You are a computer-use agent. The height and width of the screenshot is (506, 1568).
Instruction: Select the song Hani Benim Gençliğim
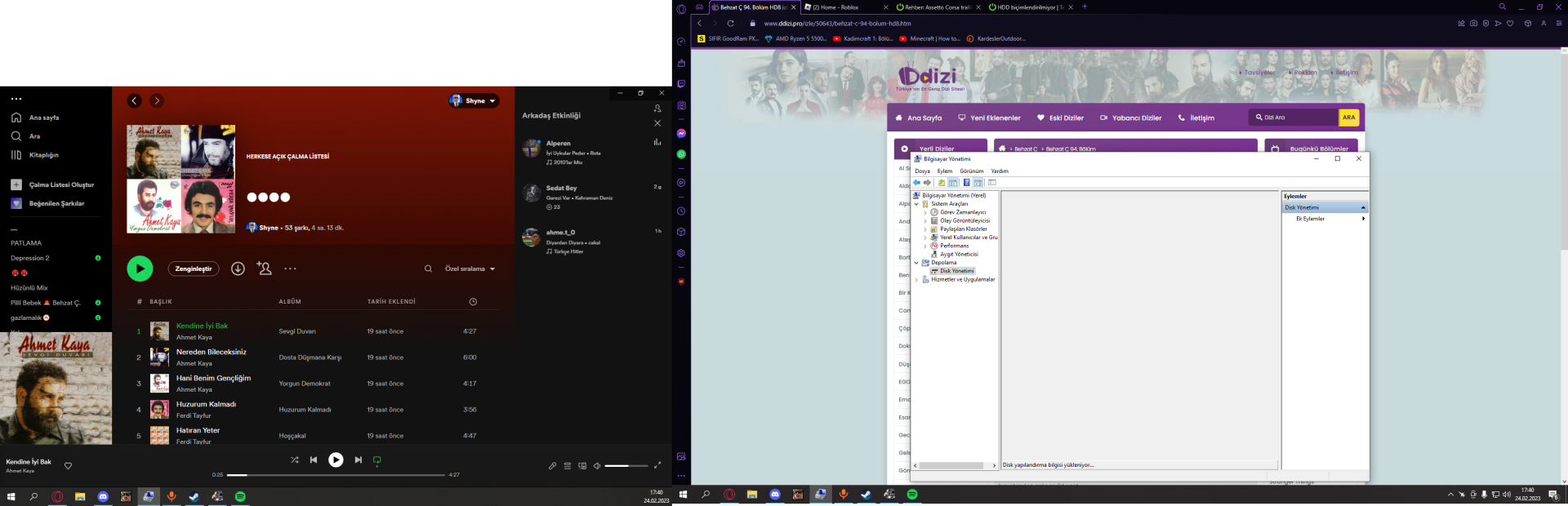tap(214, 378)
